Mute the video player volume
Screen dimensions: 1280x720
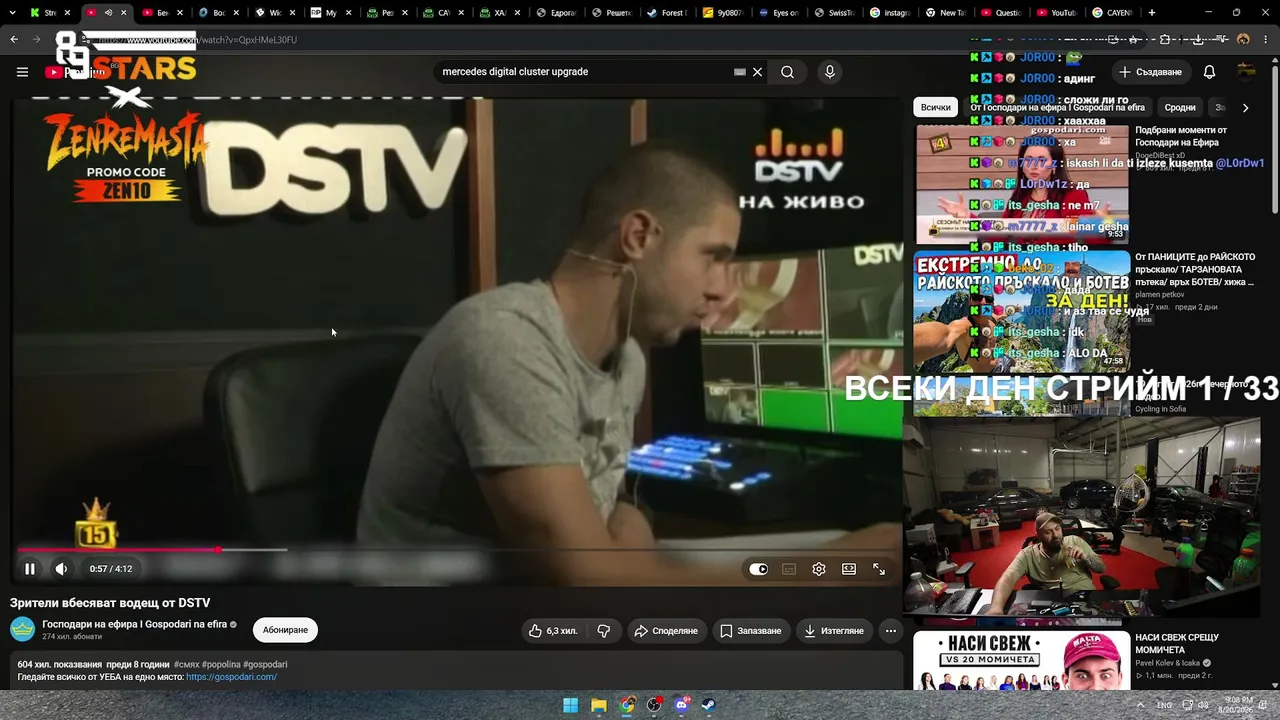[x=61, y=569]
